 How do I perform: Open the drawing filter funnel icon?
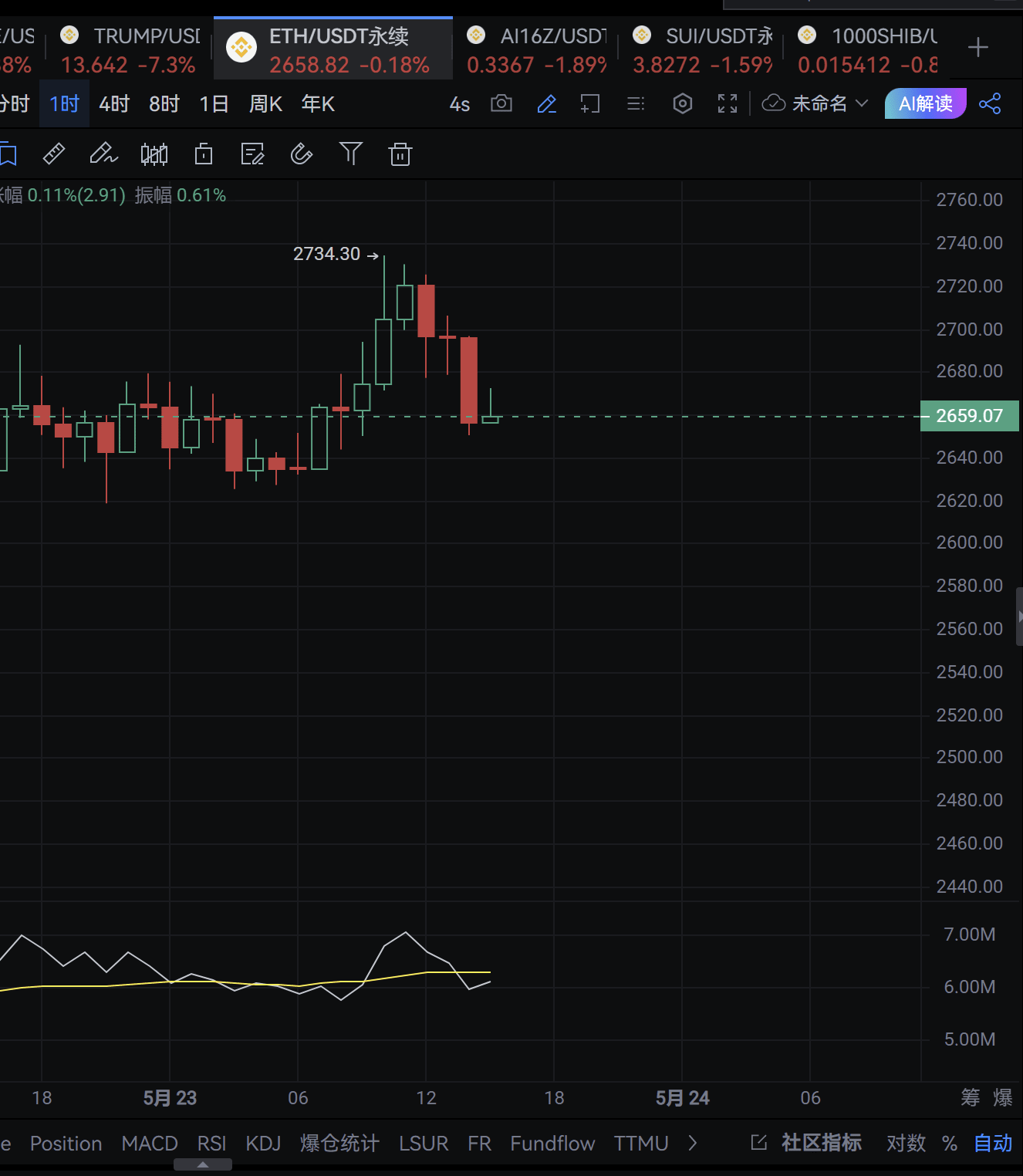tap(351, 154)
